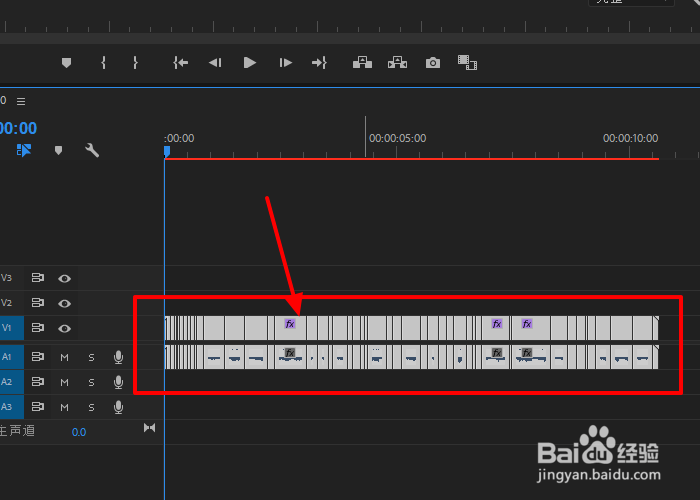Mark Out point with the right brace button
This screenshot has height=500, width=700.
(135, 62)
